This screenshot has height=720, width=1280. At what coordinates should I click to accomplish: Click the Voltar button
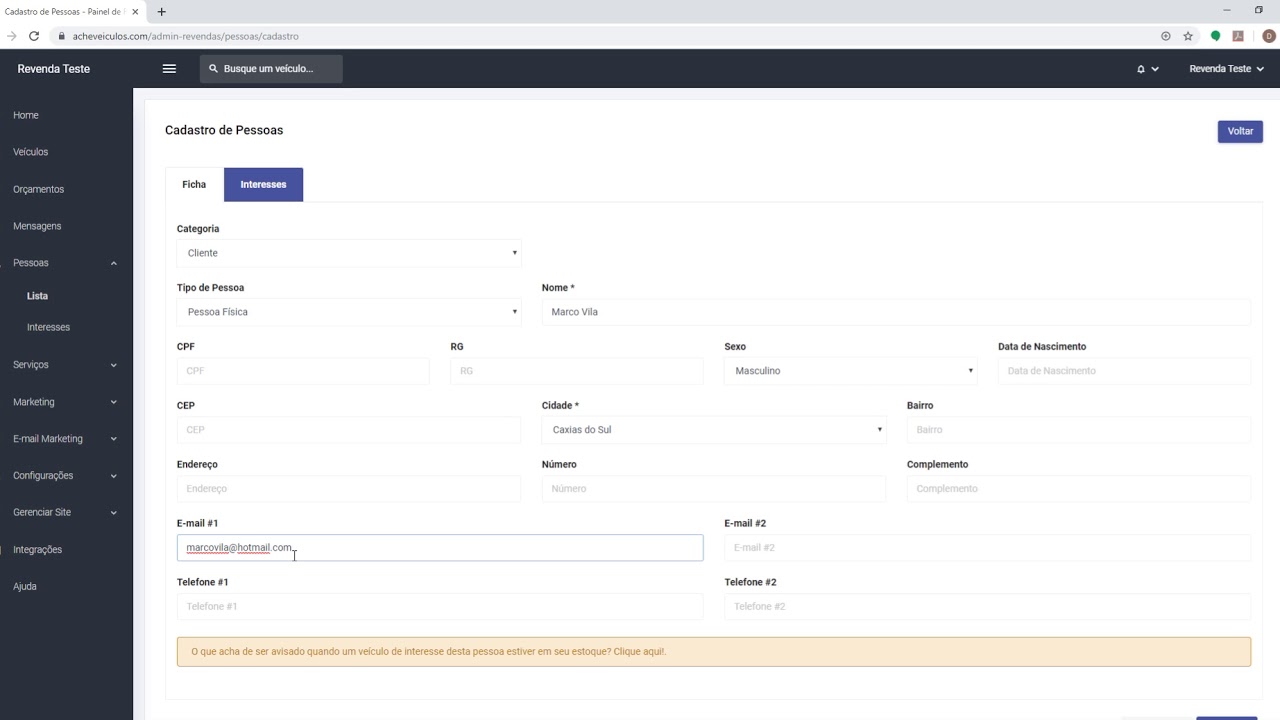click(x=1240, y=131)
